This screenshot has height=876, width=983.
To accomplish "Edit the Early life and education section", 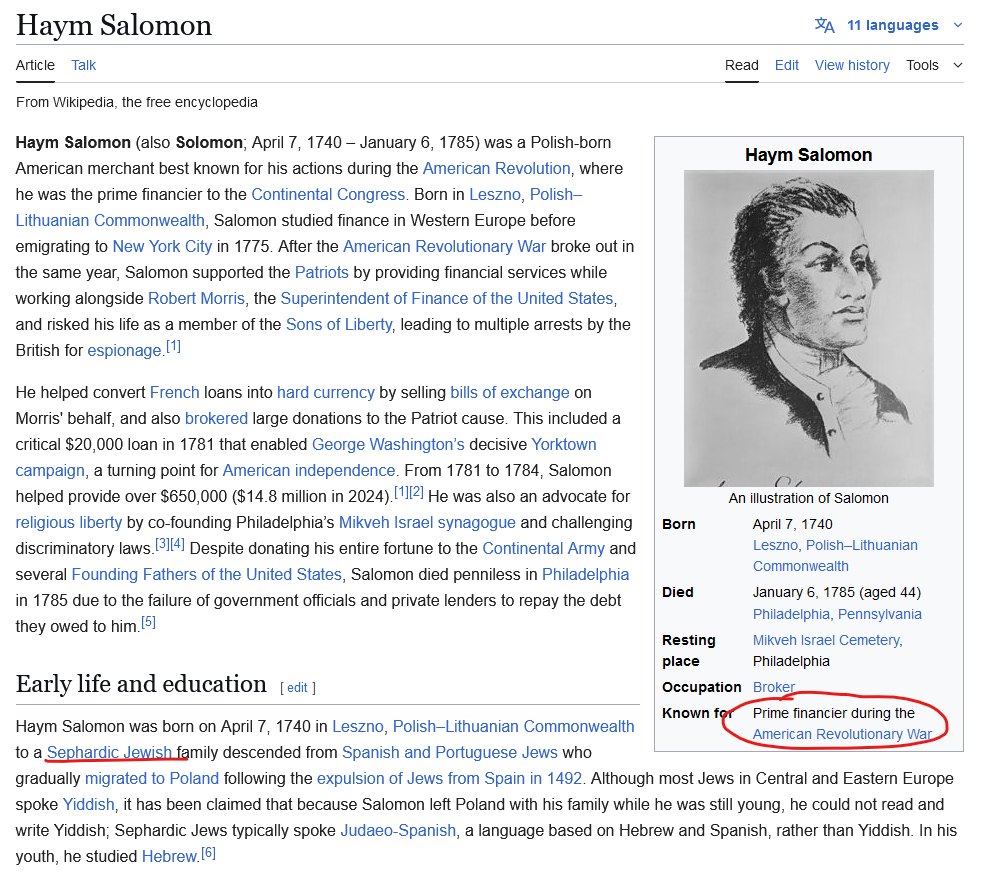I will coord(297,688).
